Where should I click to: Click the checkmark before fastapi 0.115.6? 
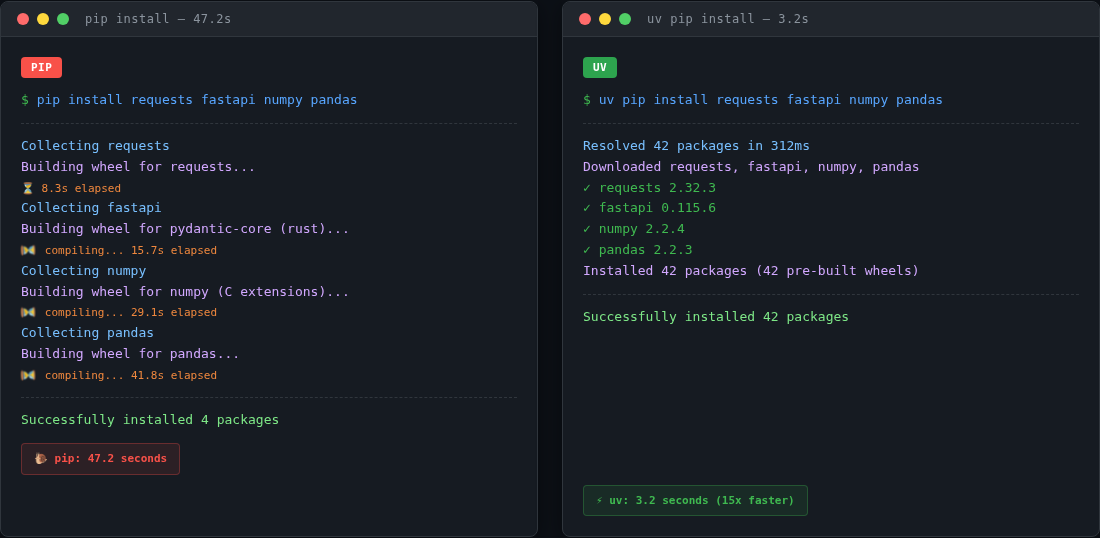(x=587, y=208)
